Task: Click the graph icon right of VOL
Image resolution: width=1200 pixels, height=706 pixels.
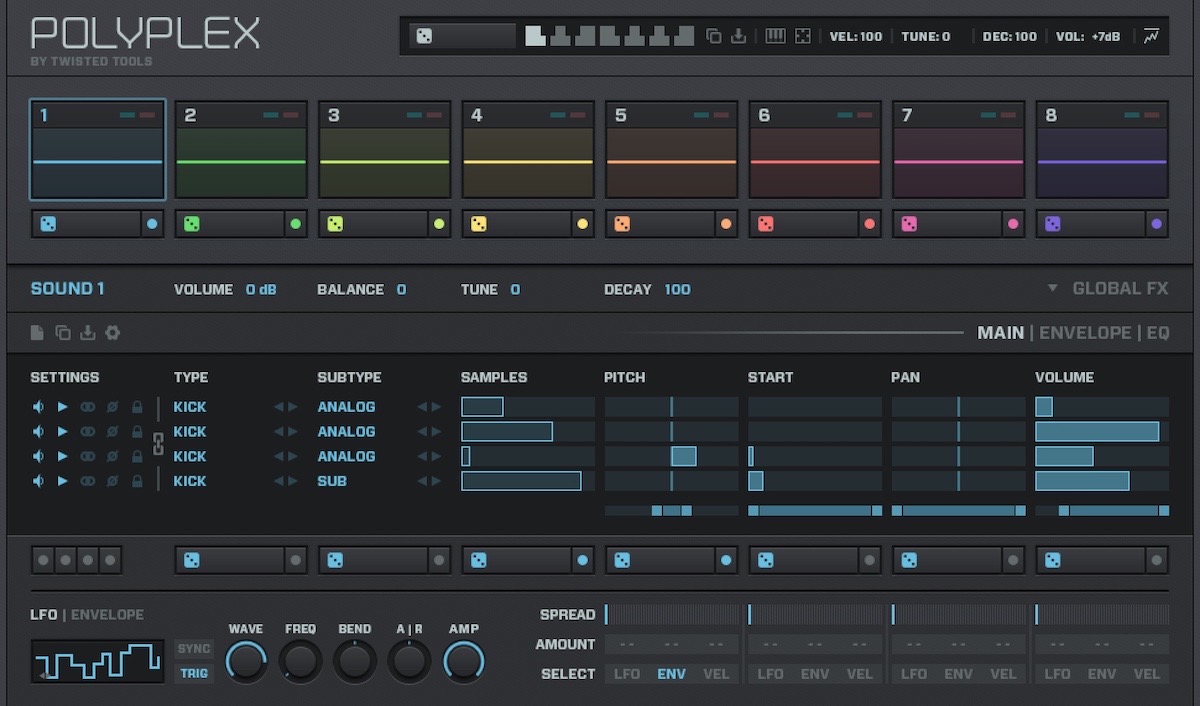Action: coord(1152,37)
